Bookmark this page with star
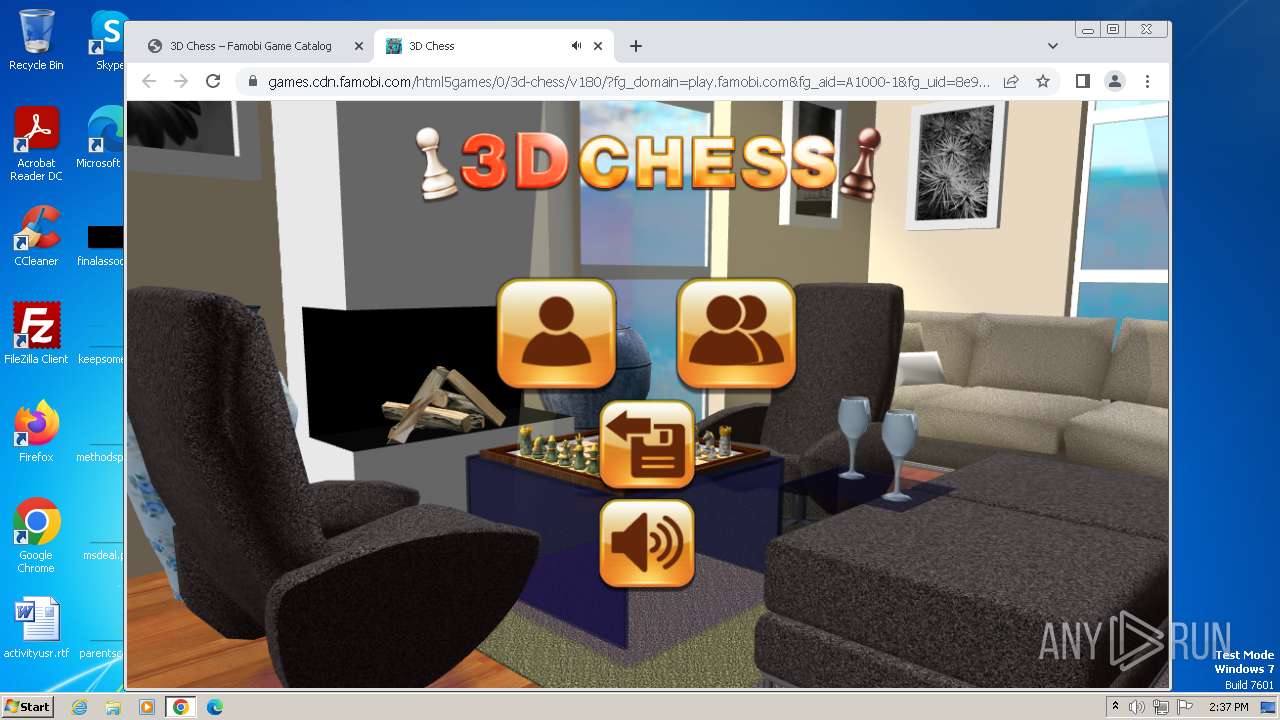The image size is (1280, 720). pos(1043,81)
